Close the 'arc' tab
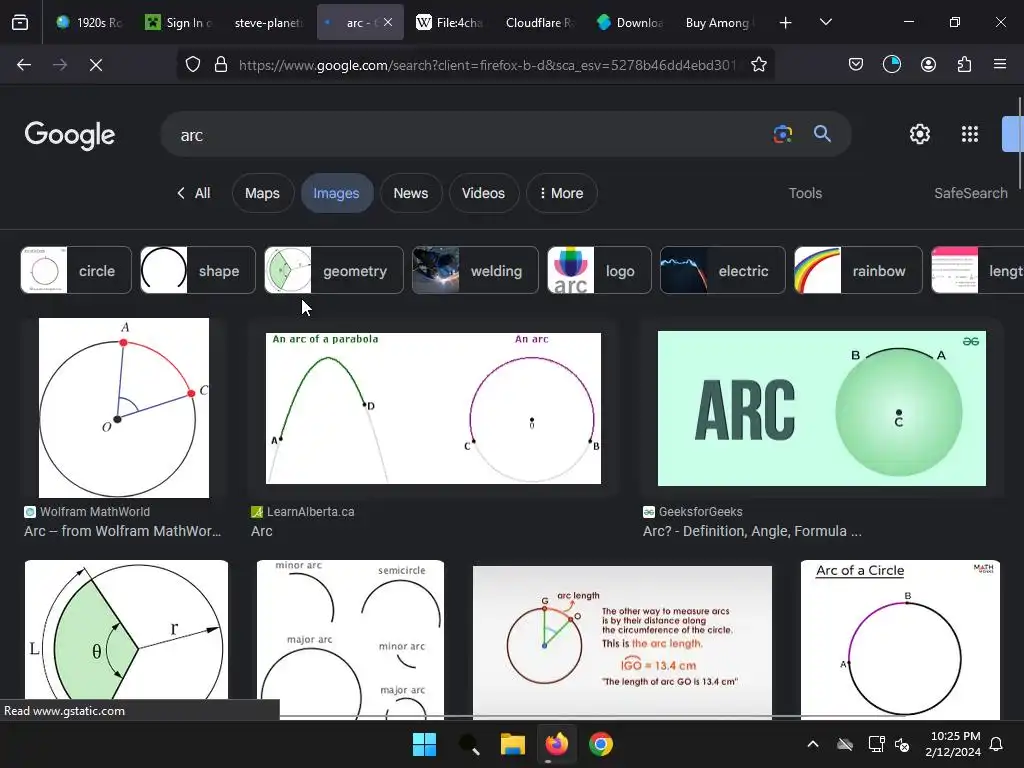 [x=388, y=22]
